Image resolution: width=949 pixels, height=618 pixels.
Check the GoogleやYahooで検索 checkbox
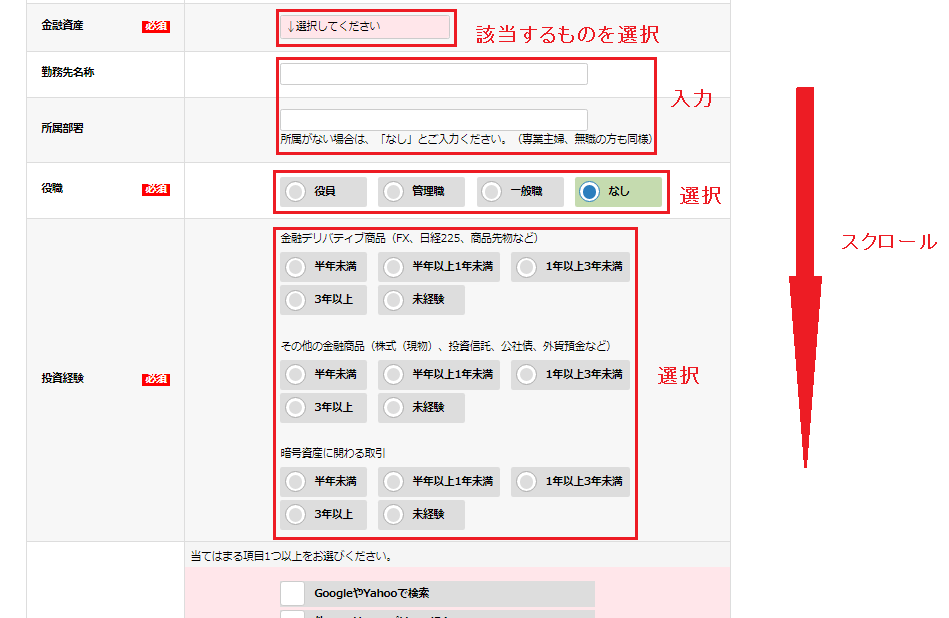click(293, 593)
